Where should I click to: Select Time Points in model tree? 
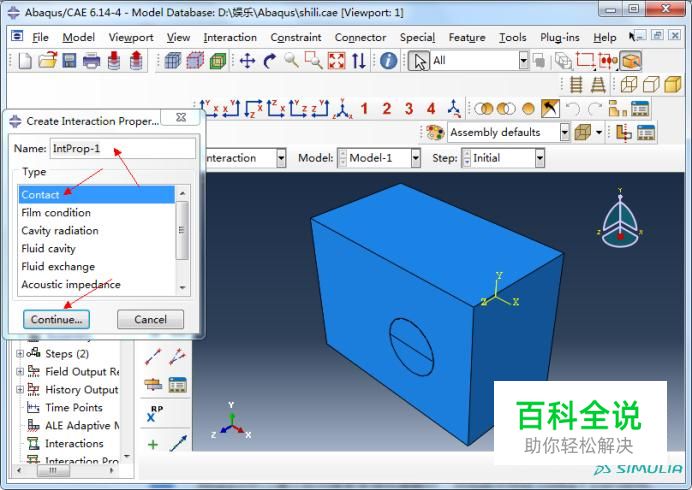click(74, 407)
